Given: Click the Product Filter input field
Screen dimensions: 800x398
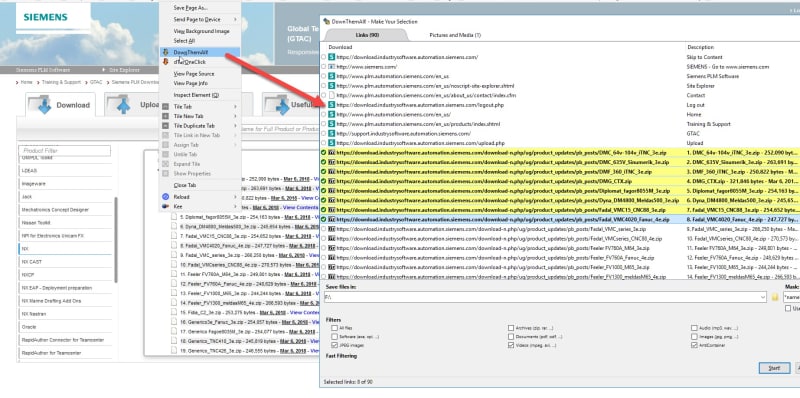Looking at the screenshot, I should (x=65, y=151).
